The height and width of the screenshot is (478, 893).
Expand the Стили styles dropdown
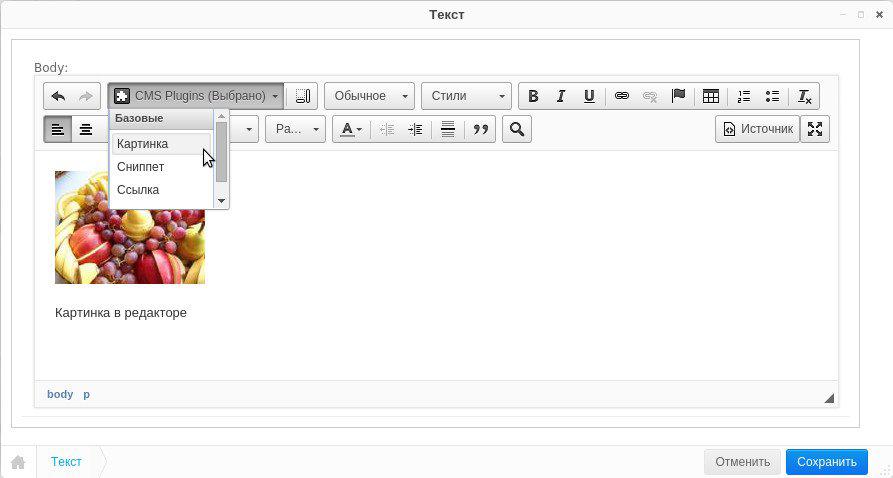coord(466,96)
